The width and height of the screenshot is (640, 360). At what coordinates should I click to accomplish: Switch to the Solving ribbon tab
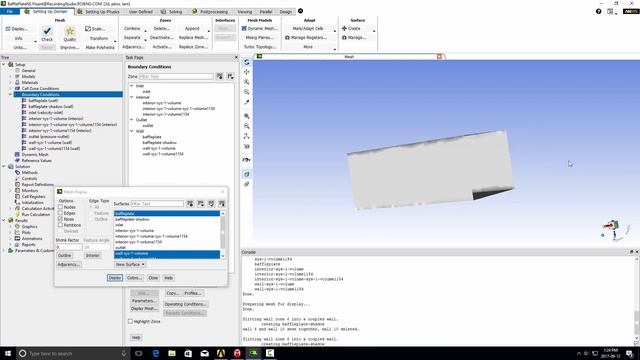[x=172, y=11]
